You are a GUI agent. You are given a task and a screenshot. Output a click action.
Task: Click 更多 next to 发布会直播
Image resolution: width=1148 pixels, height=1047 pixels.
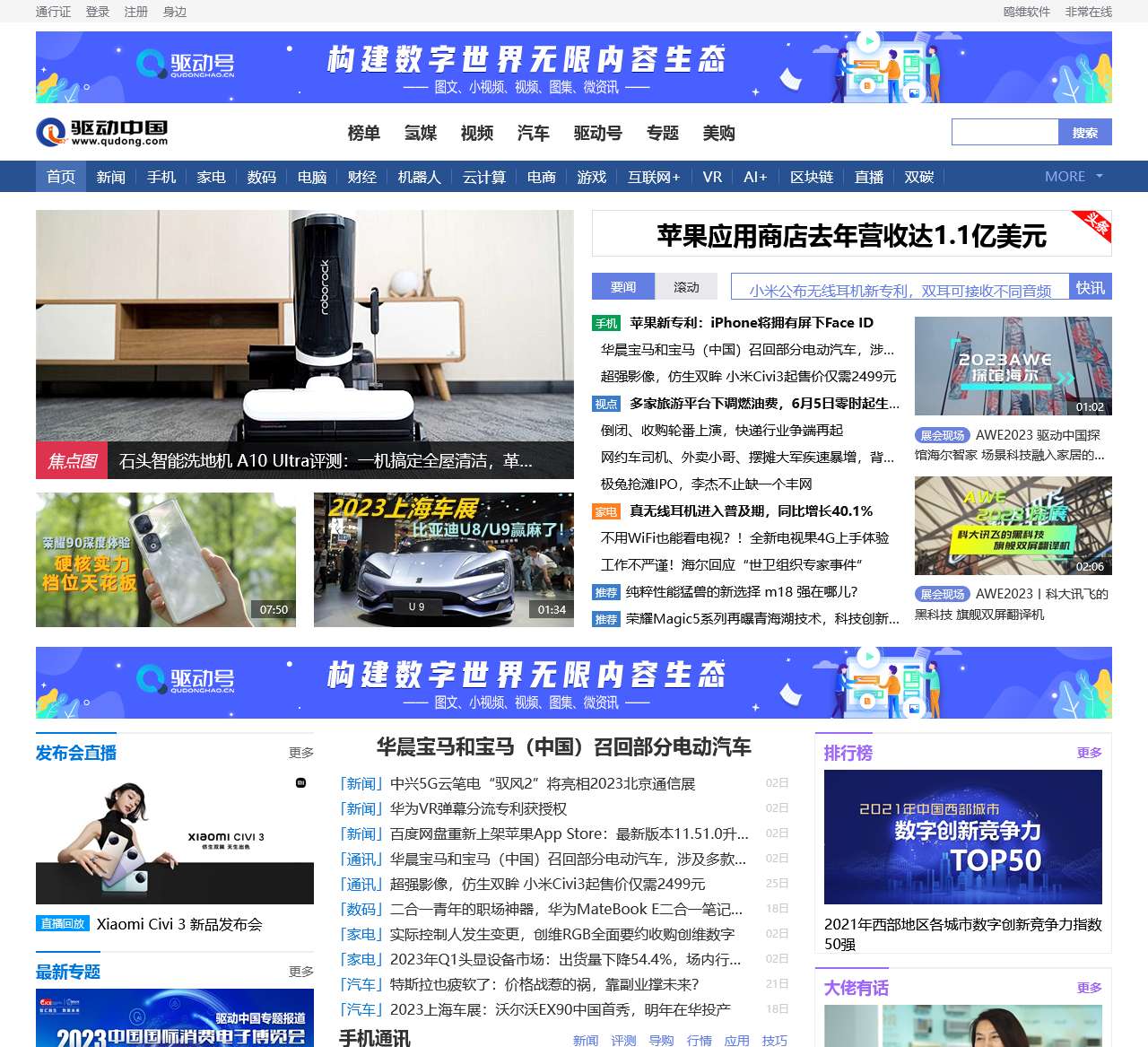[301, 753]
